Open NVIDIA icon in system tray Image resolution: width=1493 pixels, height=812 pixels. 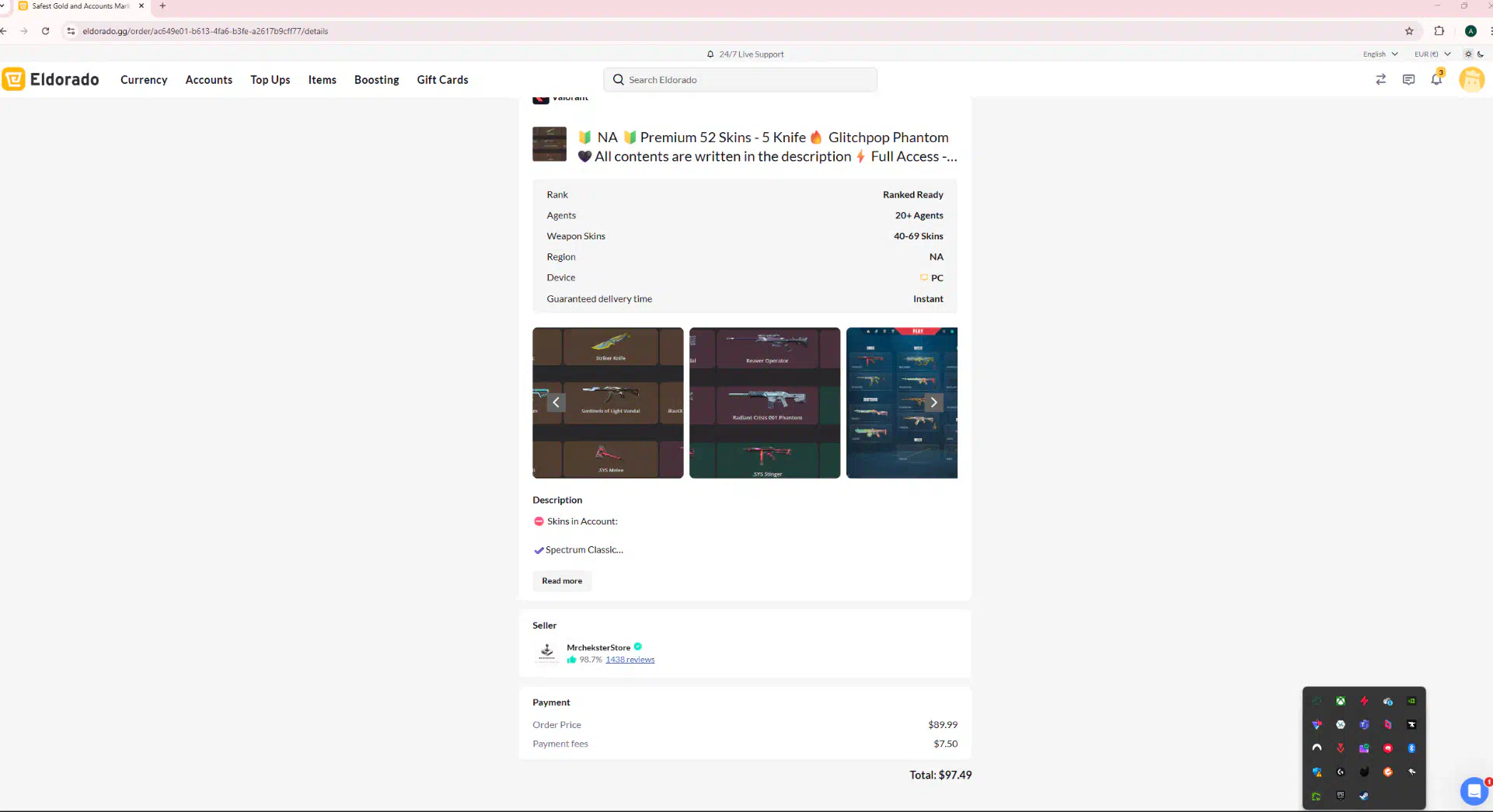pos(1411,701)
